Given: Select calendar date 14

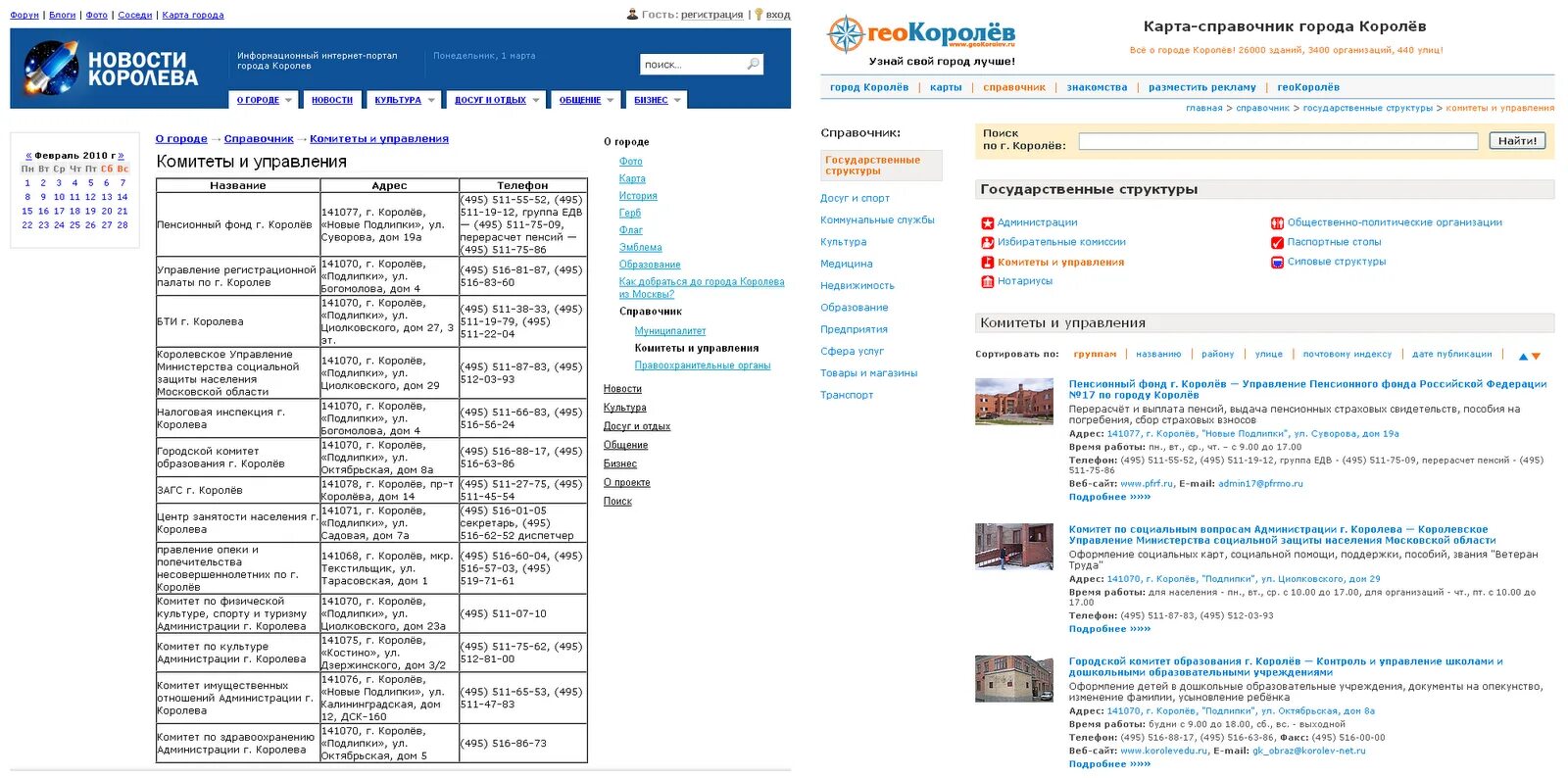Looking at the screenshot, I should point(122,197).
